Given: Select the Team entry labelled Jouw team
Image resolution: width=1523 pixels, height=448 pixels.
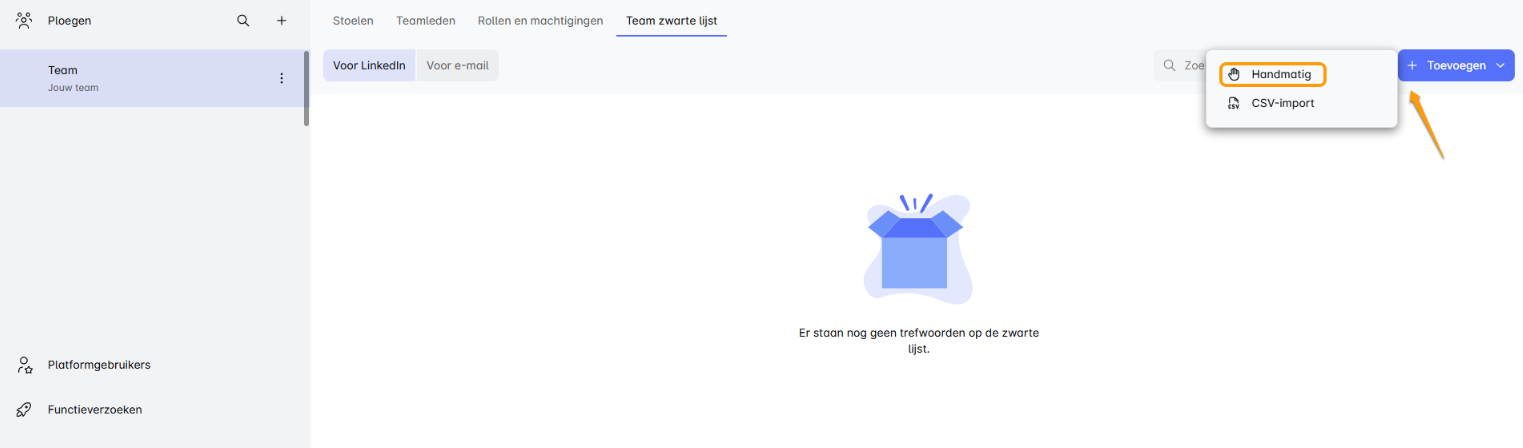Looking at the screenshot, I should (x=140, y=78).
